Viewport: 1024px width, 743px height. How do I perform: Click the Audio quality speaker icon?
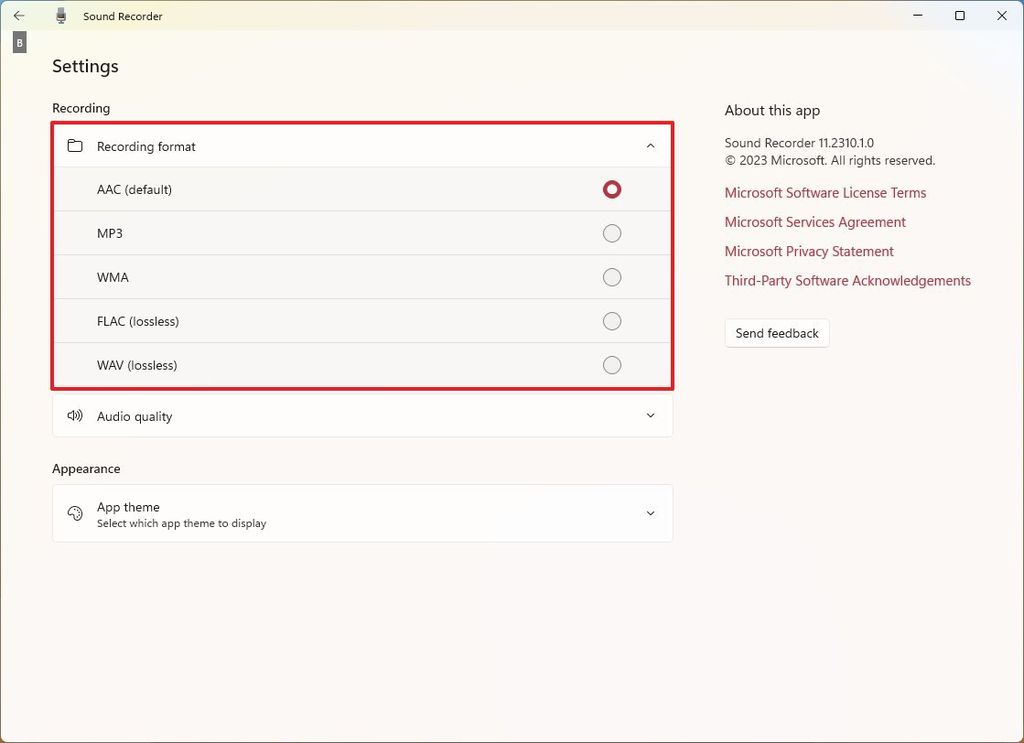(x=75, y=415)
